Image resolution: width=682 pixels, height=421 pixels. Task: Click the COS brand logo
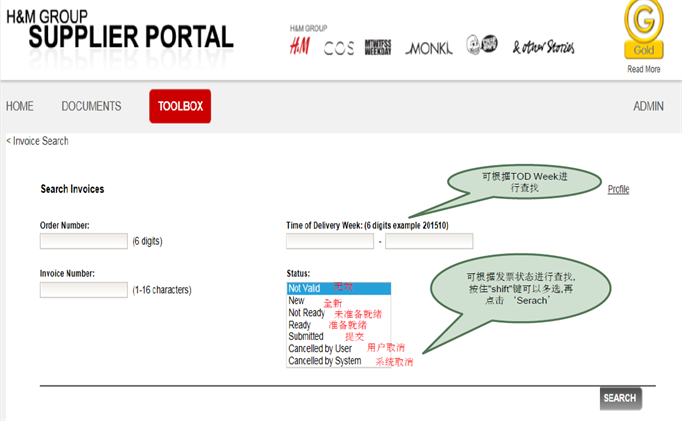coord(339,48)
